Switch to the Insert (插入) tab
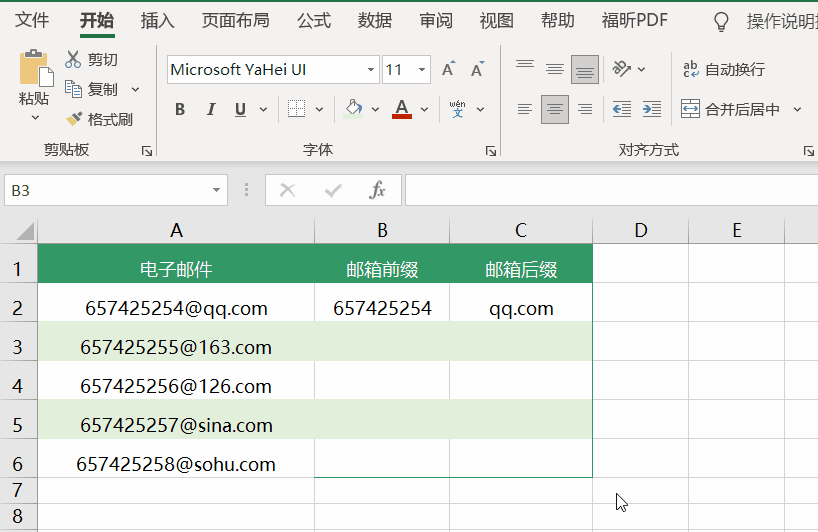818x532 pixels. click(157, 20)
